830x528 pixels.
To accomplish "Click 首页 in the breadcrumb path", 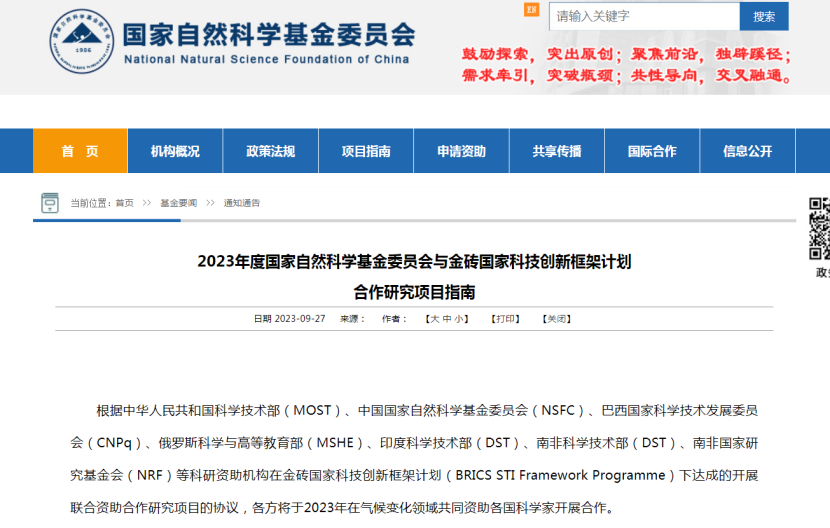I will click(124, 203).
